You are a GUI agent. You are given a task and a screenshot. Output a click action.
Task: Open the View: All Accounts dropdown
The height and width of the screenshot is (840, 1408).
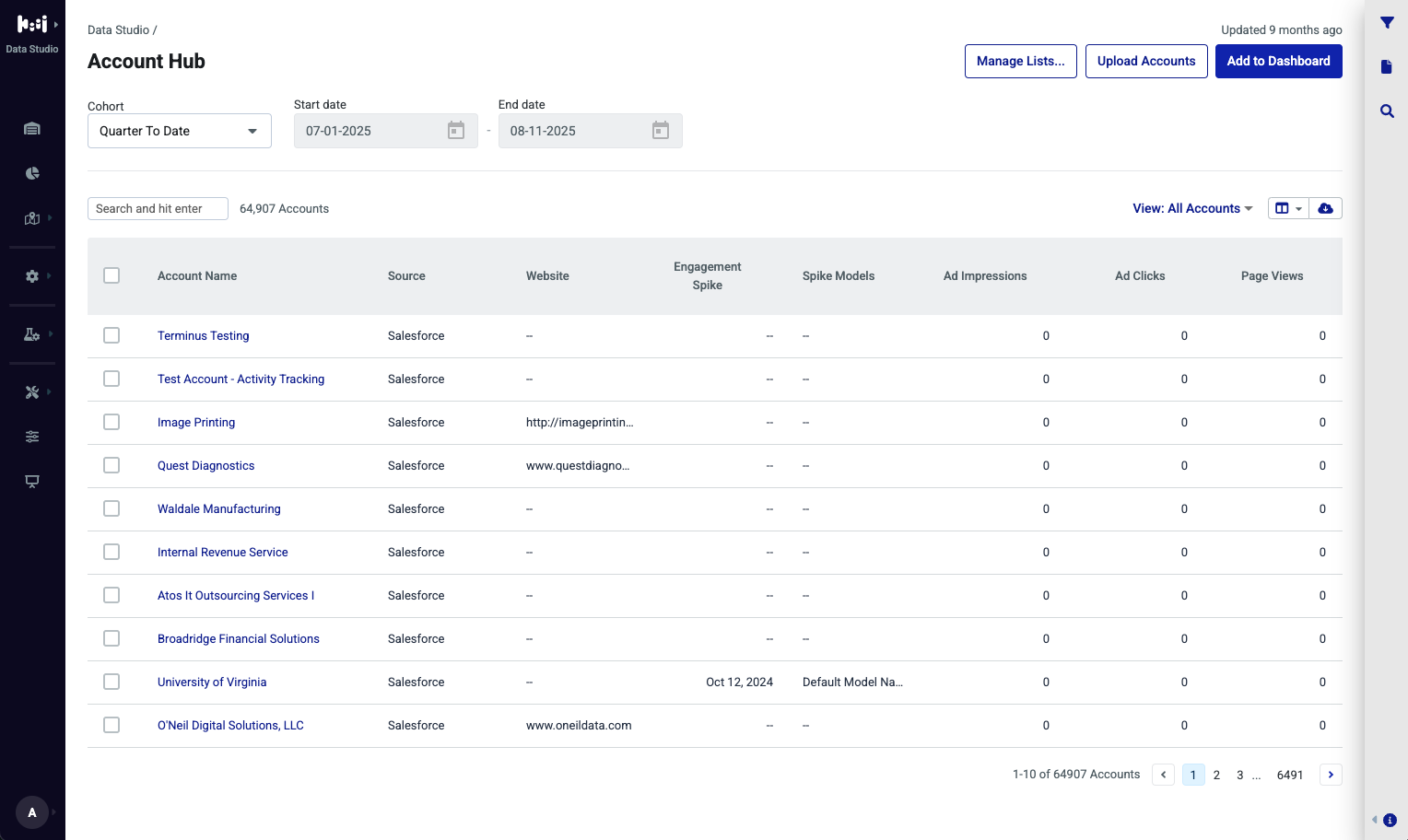click(x=1192, y=208)
